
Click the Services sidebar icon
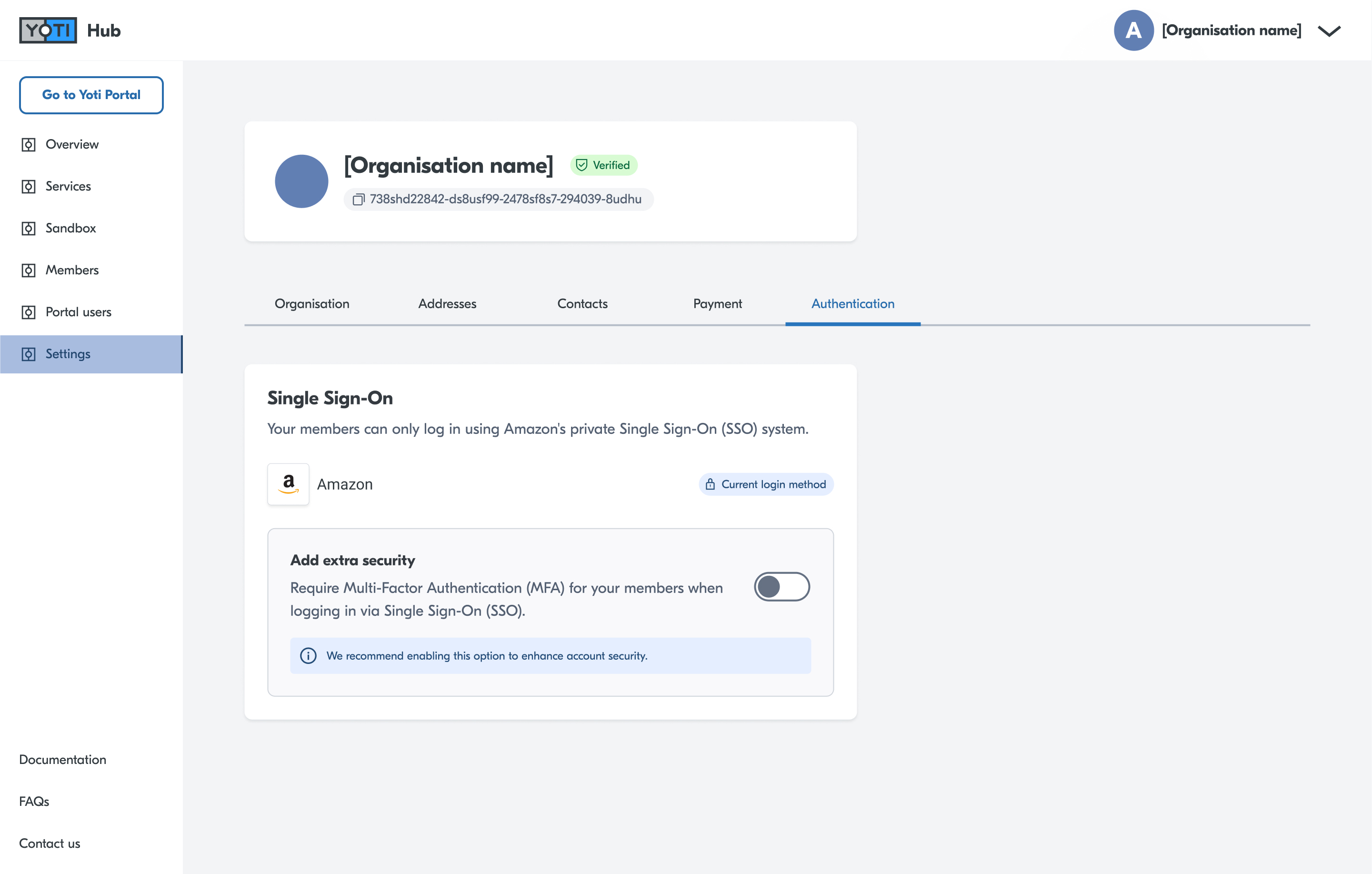(x=29, y=186)
